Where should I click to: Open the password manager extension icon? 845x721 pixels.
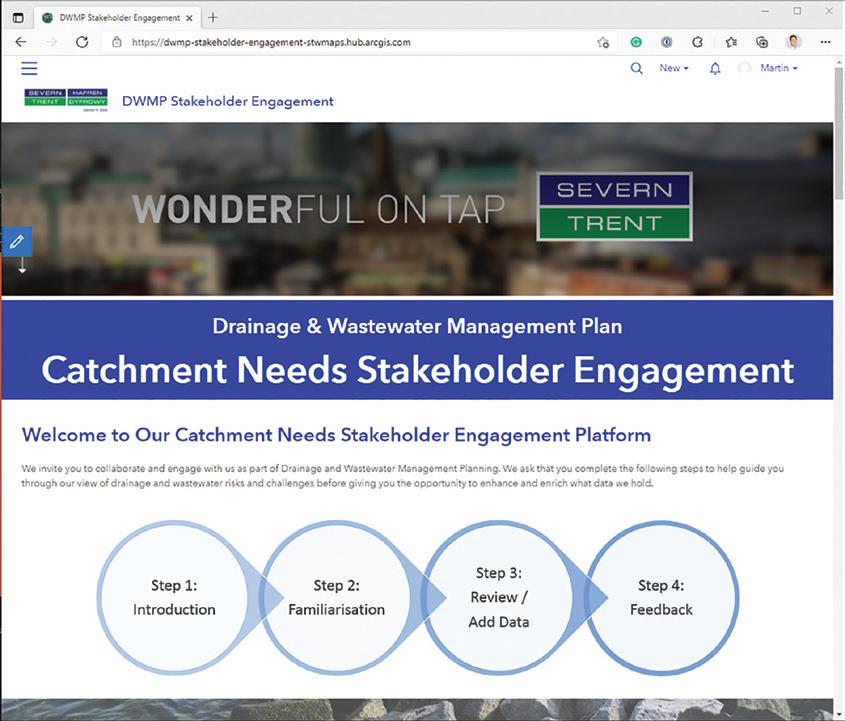point(667,42)
